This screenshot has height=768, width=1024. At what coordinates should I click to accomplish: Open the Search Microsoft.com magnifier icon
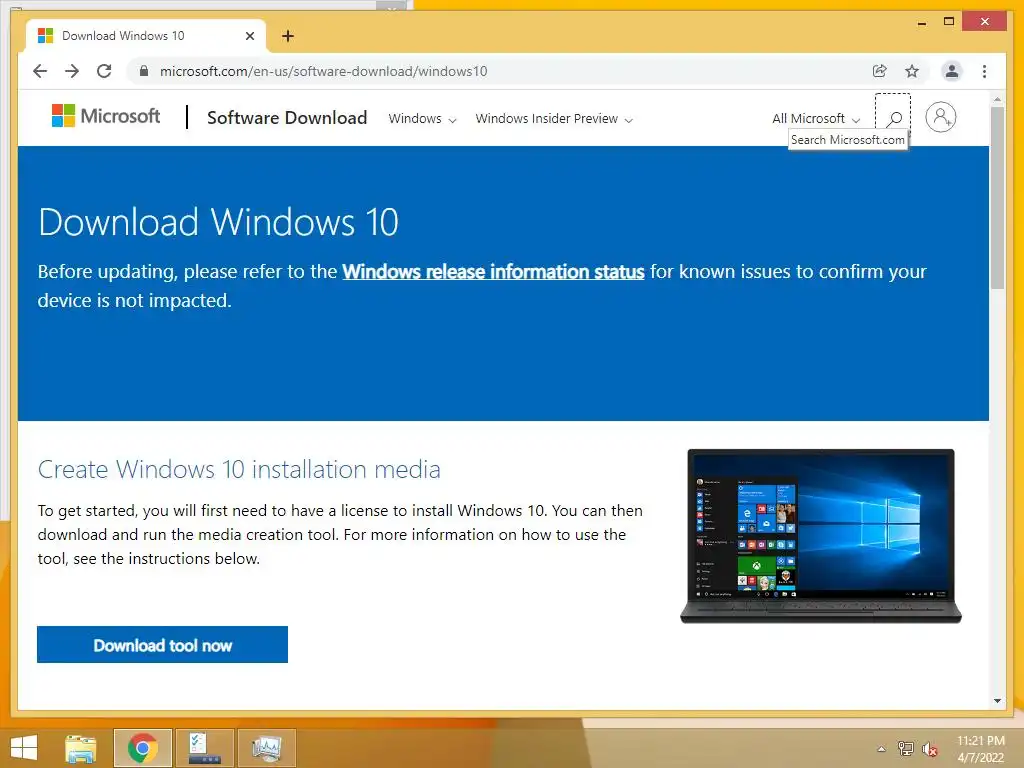coord(893,118)
